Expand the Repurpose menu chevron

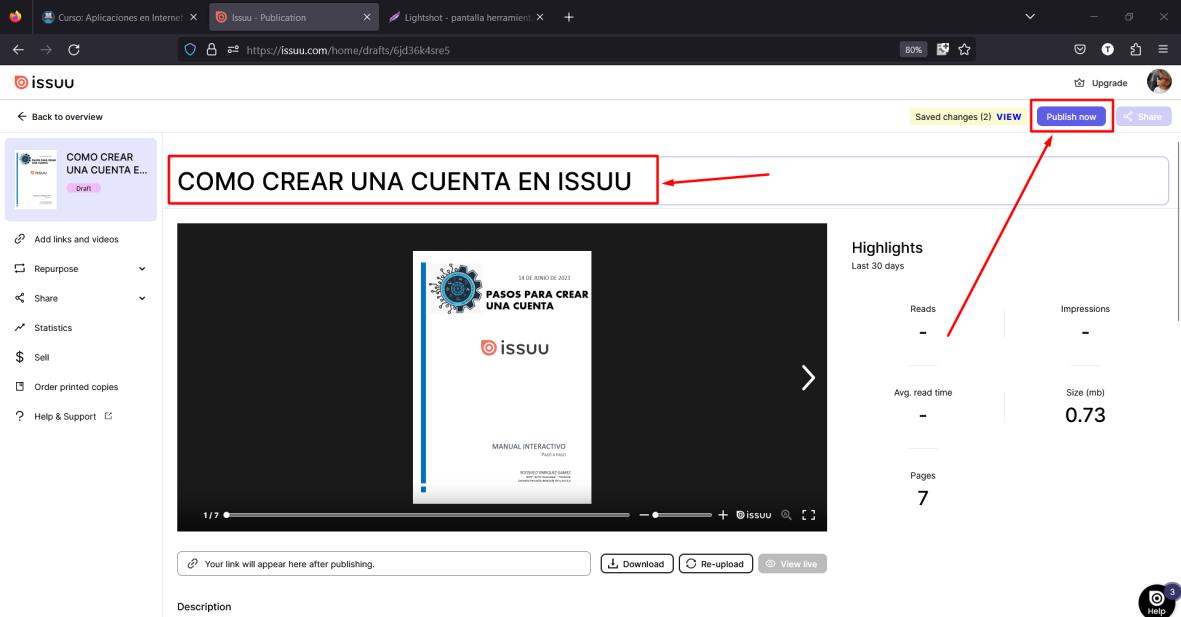(x=142, y=269)
